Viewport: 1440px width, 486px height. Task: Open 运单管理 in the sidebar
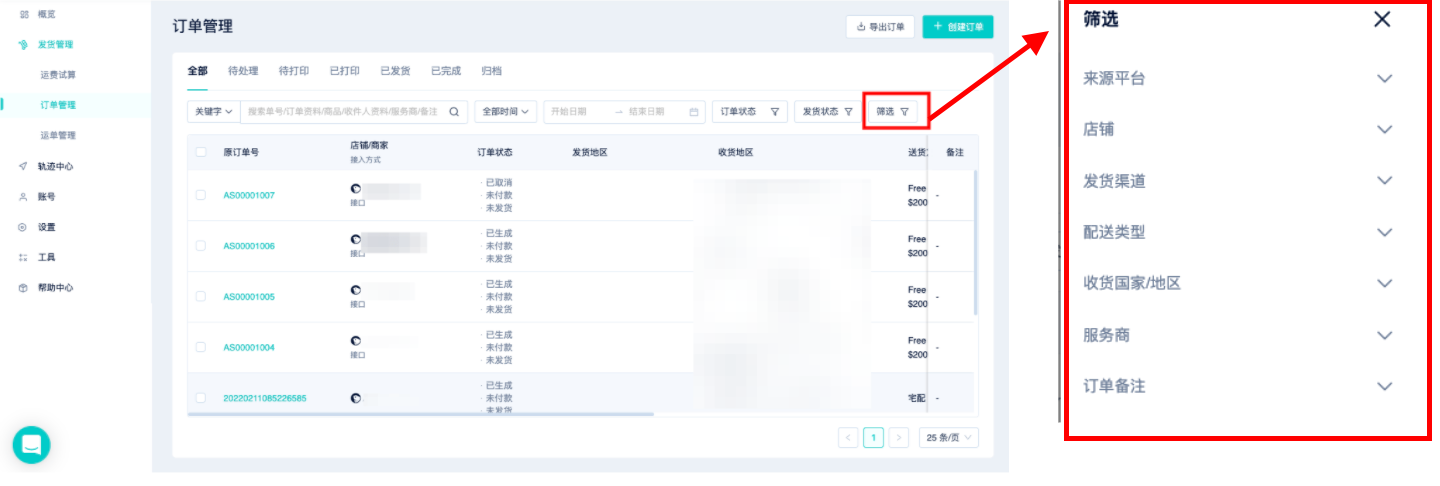[58, 135]
